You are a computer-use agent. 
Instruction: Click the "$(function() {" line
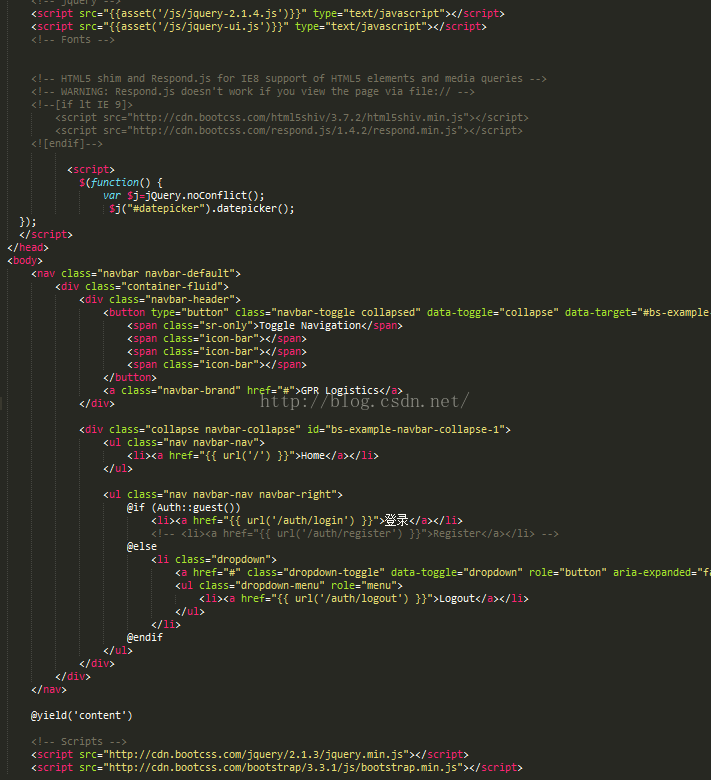click(121, 183)
